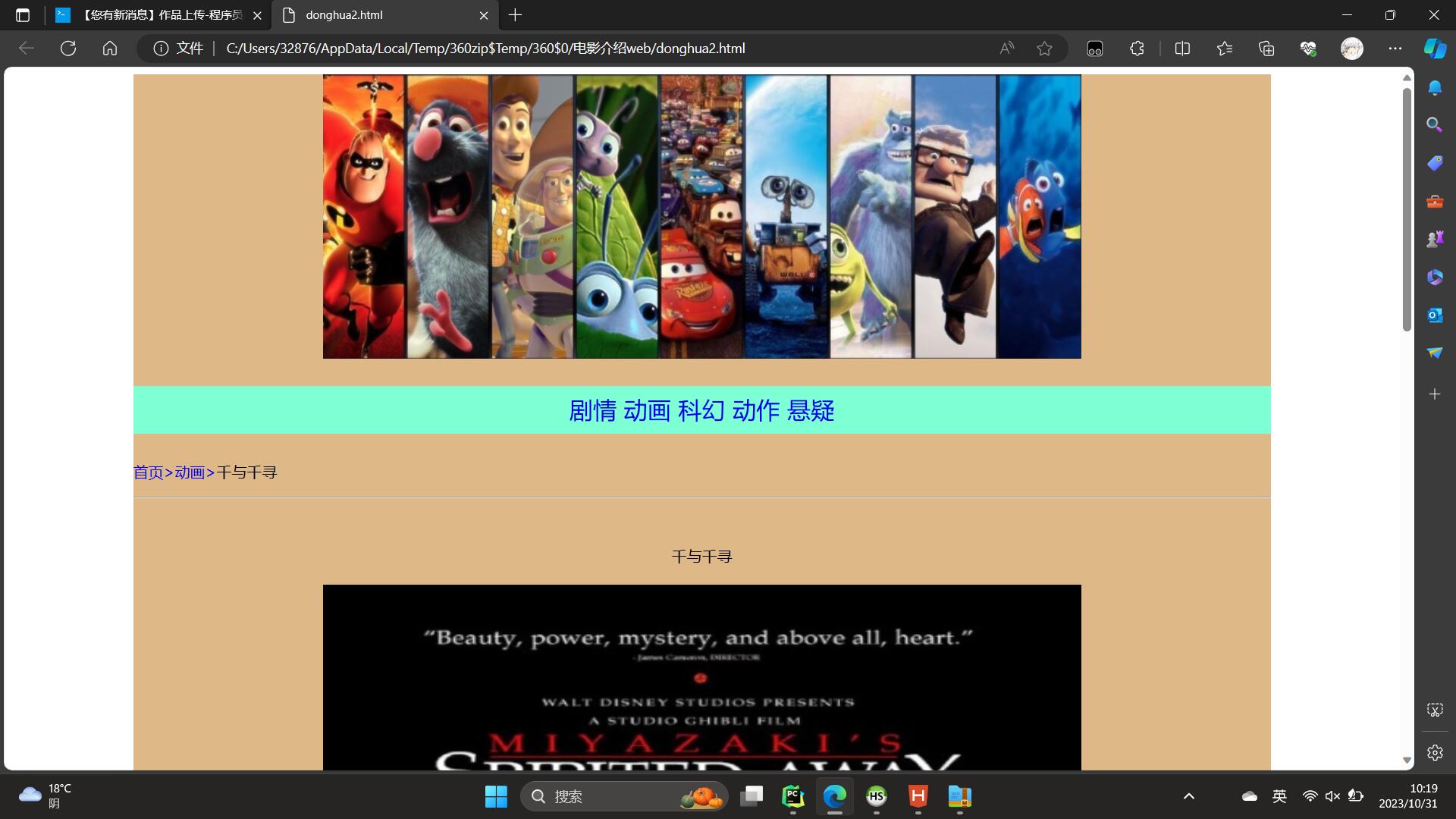Open Wi-Fi network tray icon
The image size is (1456, 819).
(1310, 796)
